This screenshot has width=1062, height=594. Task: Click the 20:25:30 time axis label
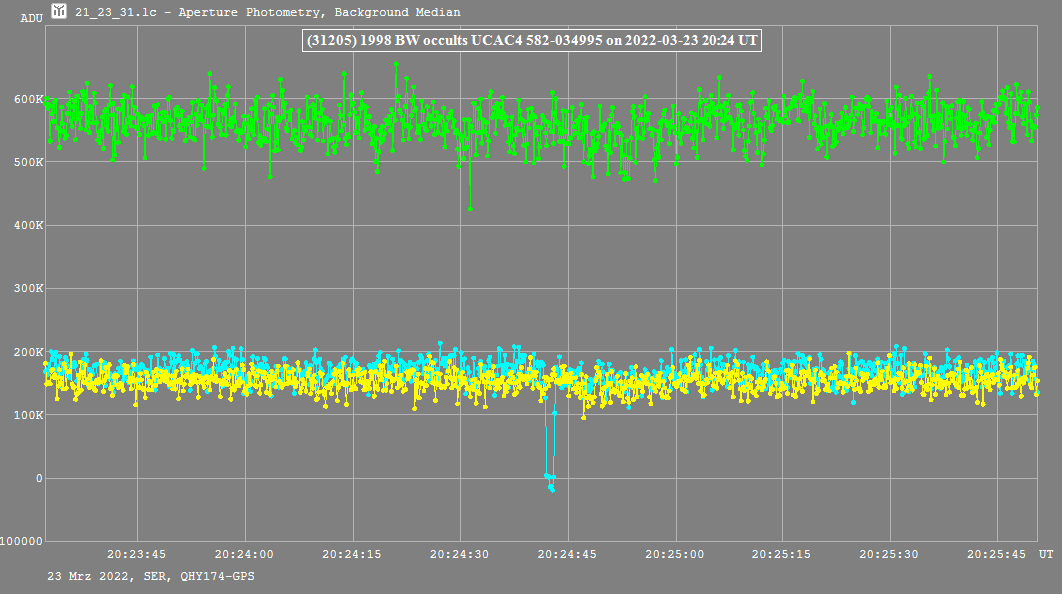coord(890,554)
